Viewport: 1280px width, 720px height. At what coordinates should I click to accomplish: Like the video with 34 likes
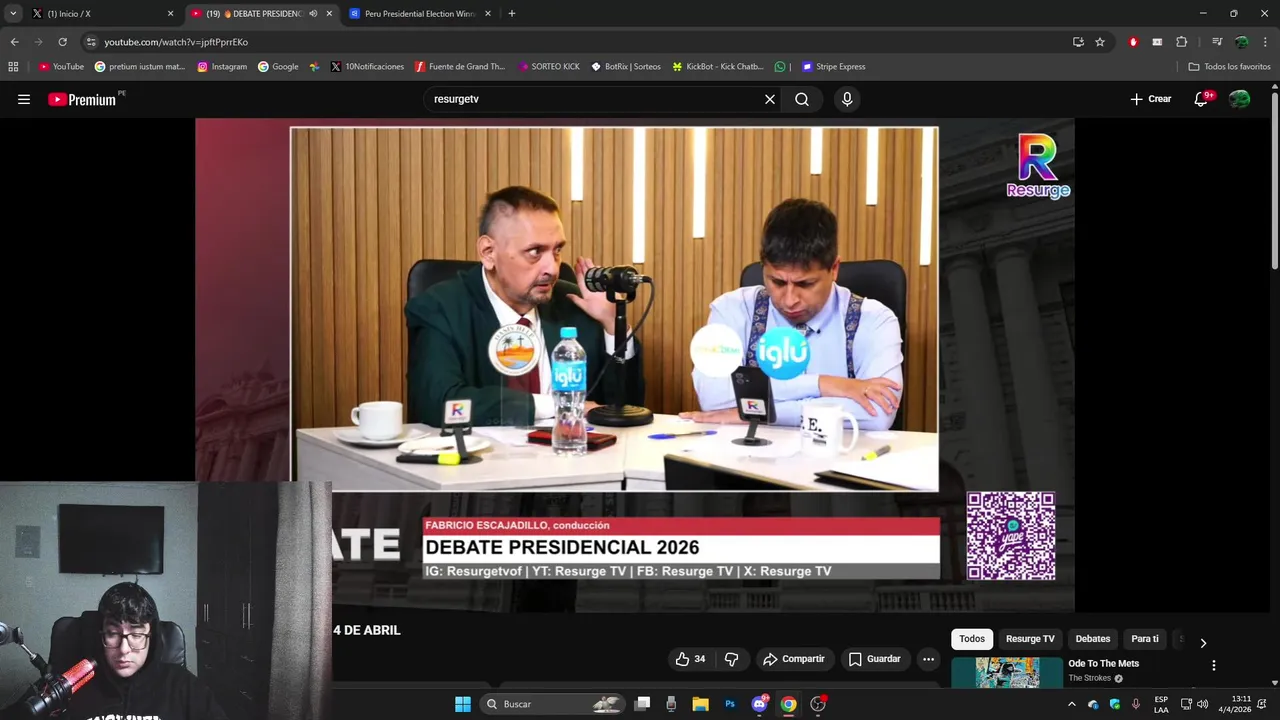pos(690,659)
